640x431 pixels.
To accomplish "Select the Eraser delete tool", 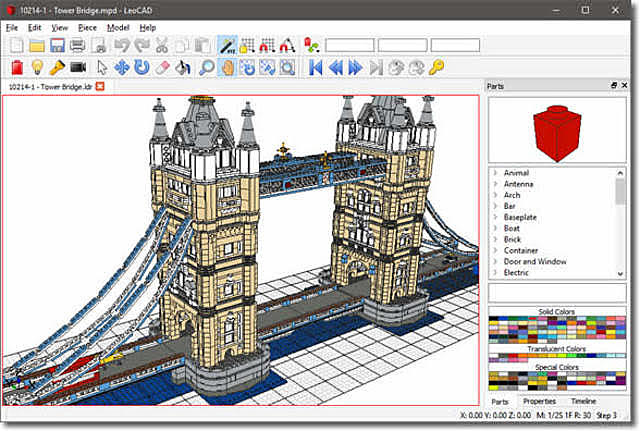I will [162, 67].
